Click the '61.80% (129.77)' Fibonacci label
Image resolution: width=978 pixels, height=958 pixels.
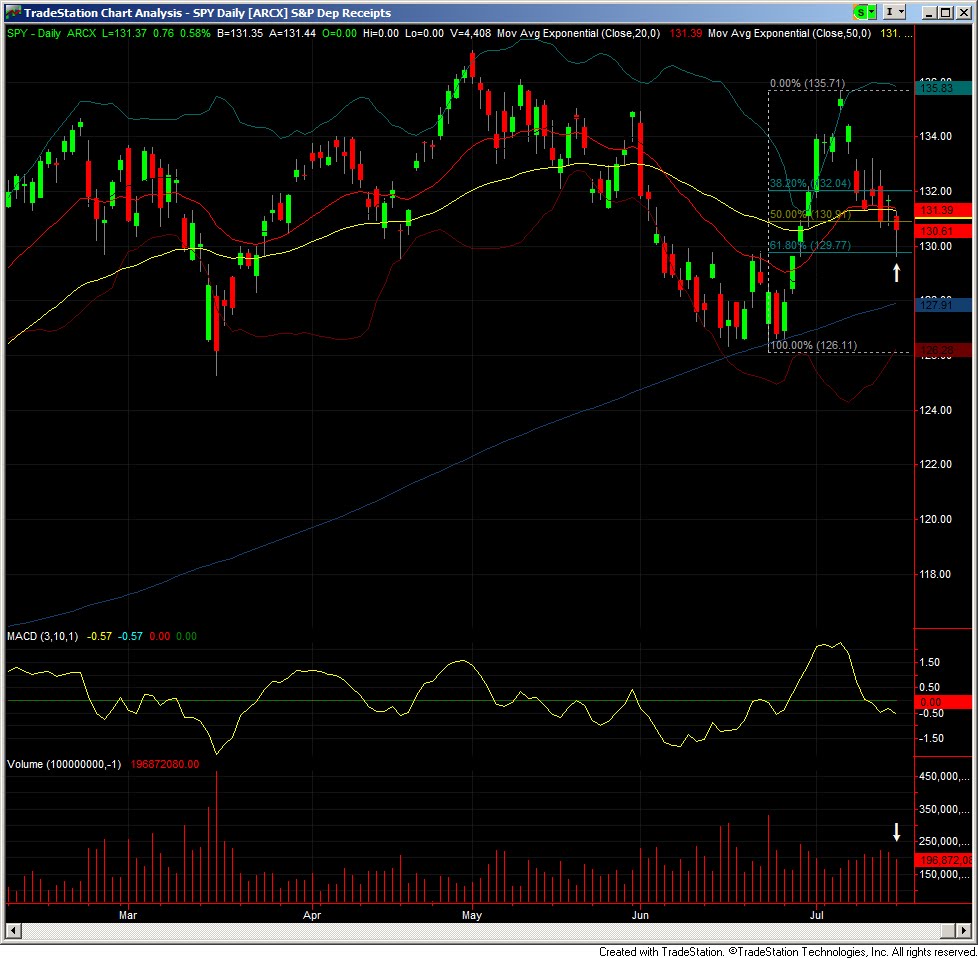[810, 245]
